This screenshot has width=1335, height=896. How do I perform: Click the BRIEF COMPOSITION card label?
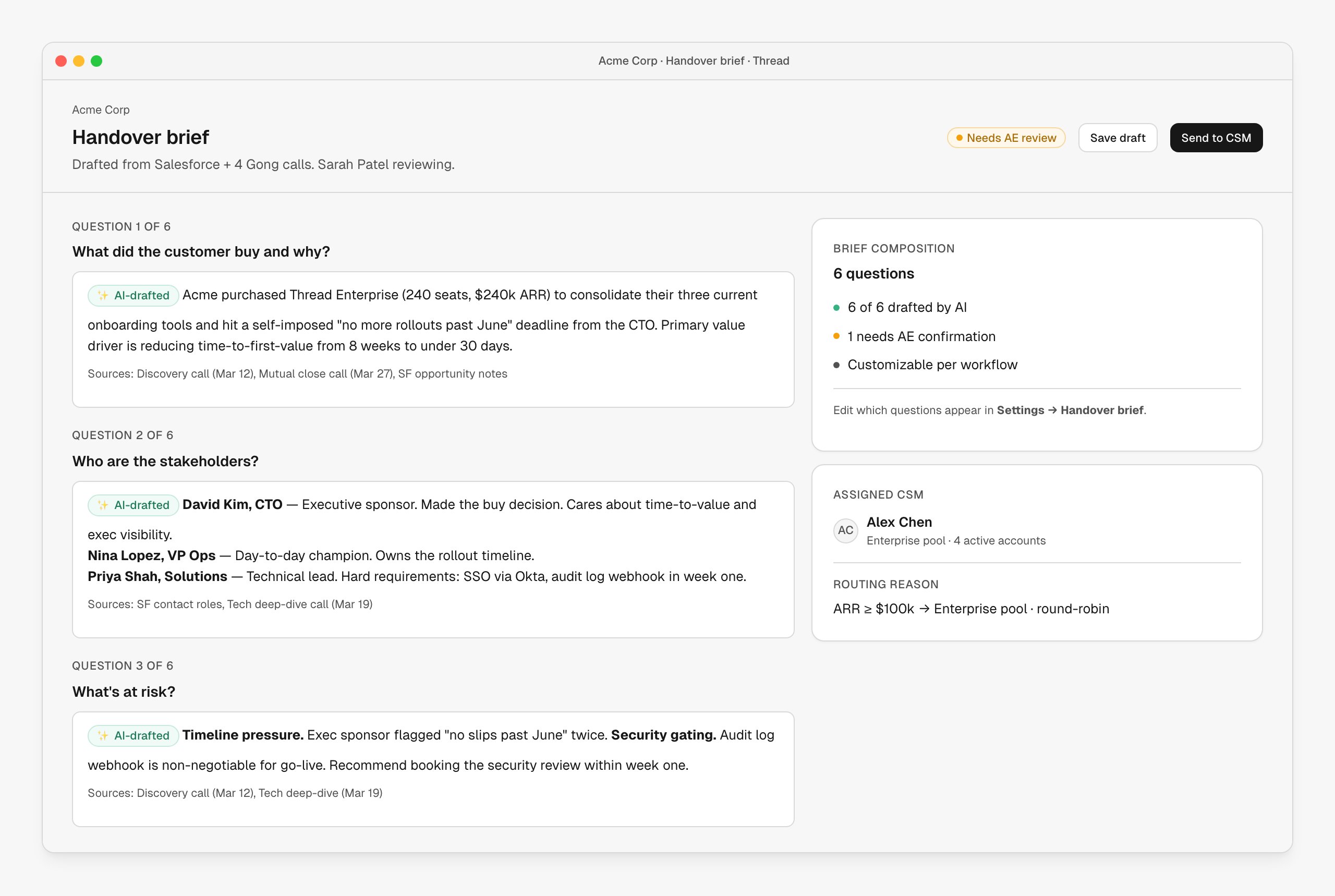(x=893, y=249)
